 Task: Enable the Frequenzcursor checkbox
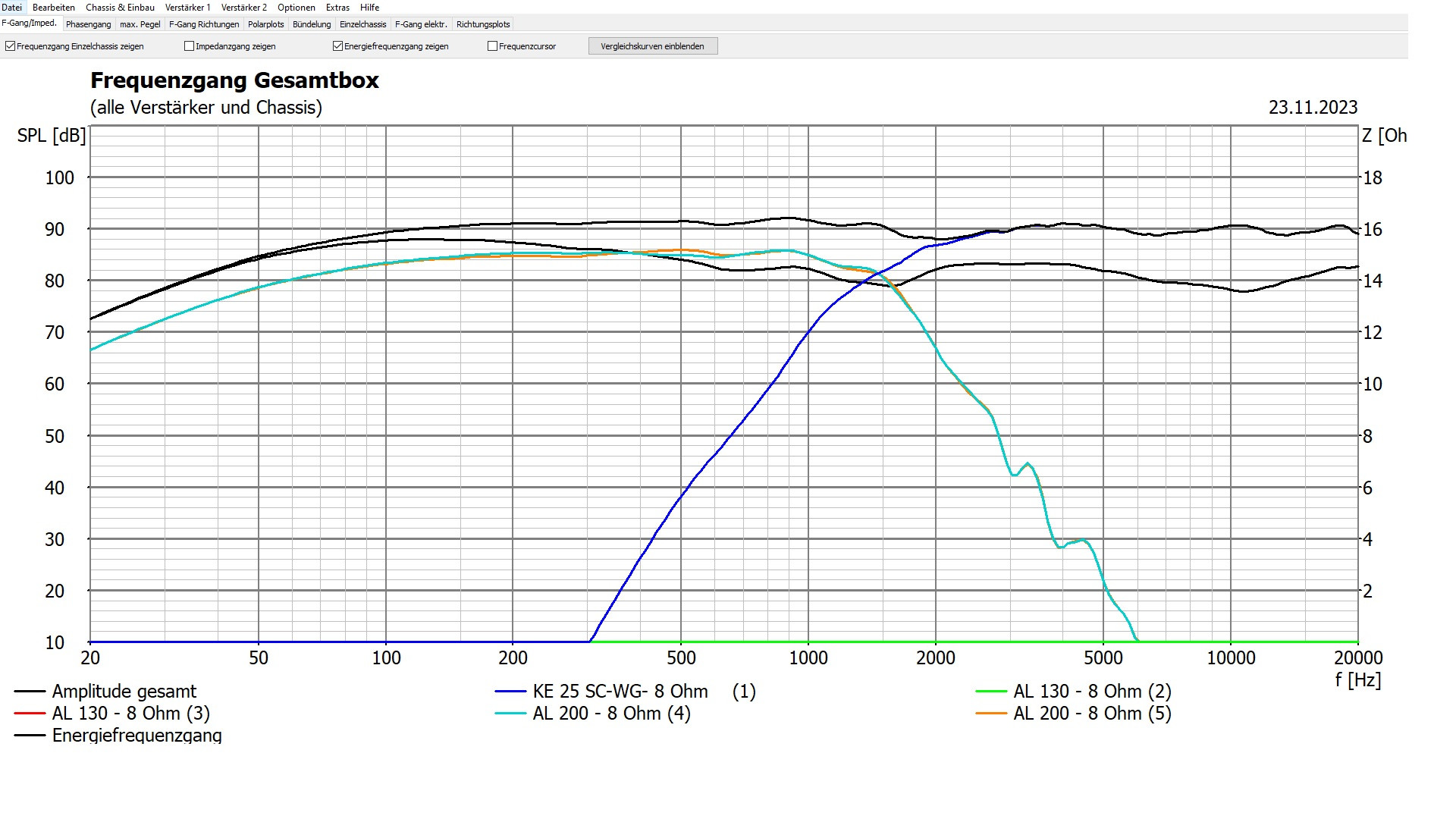point(493,46)
